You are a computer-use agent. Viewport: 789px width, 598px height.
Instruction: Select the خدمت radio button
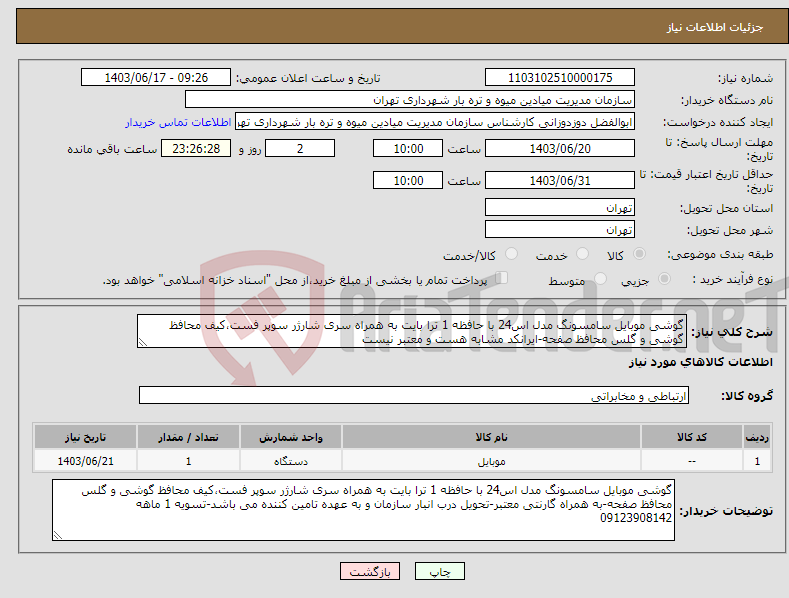582,254
